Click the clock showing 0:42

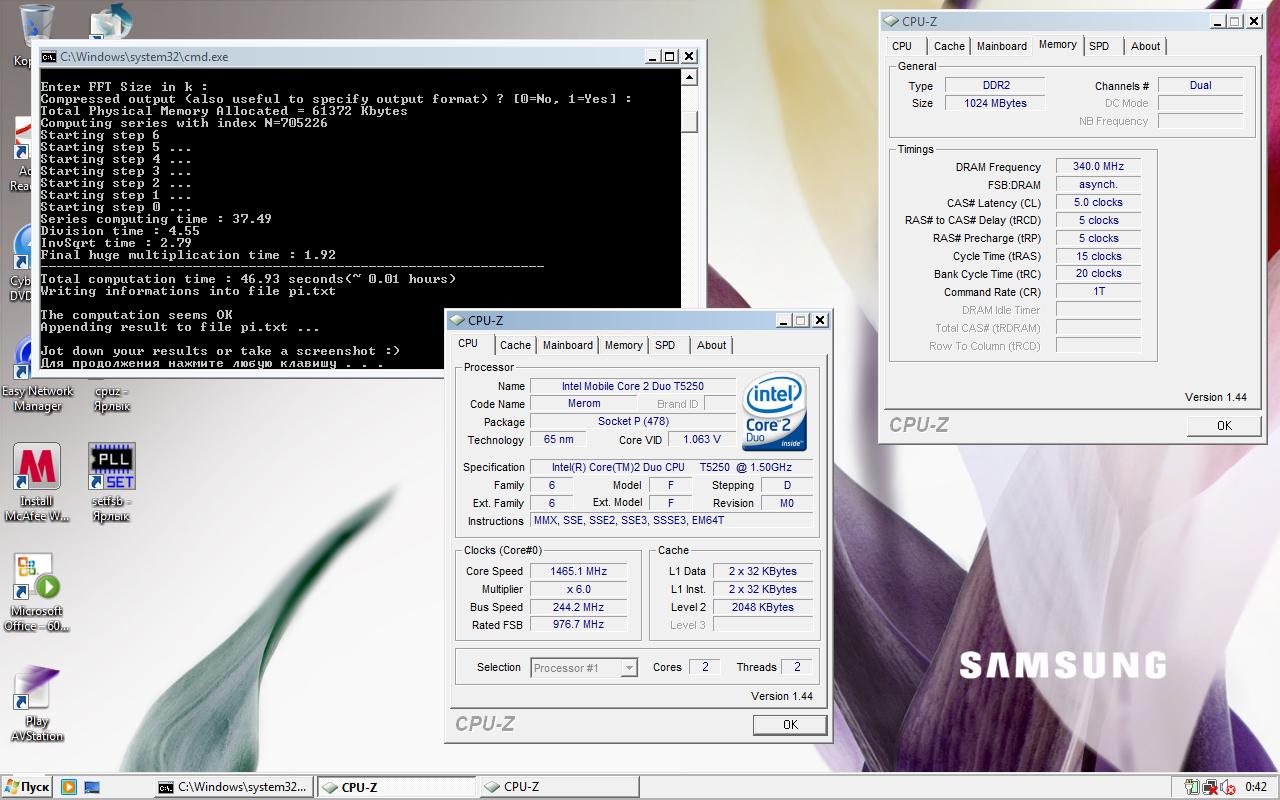point(1256,787)
